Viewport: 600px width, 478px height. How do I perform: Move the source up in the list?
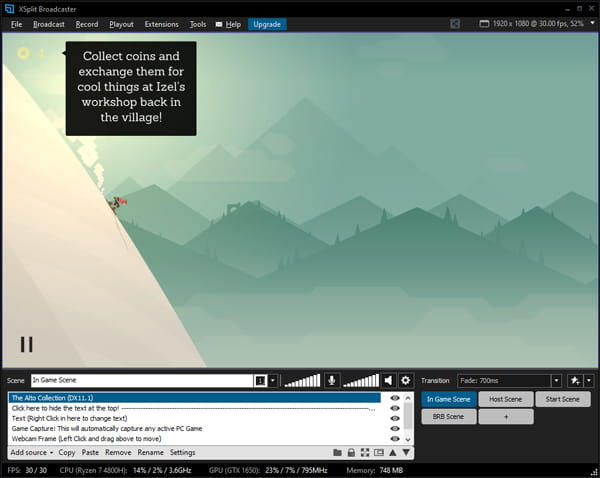393,453
